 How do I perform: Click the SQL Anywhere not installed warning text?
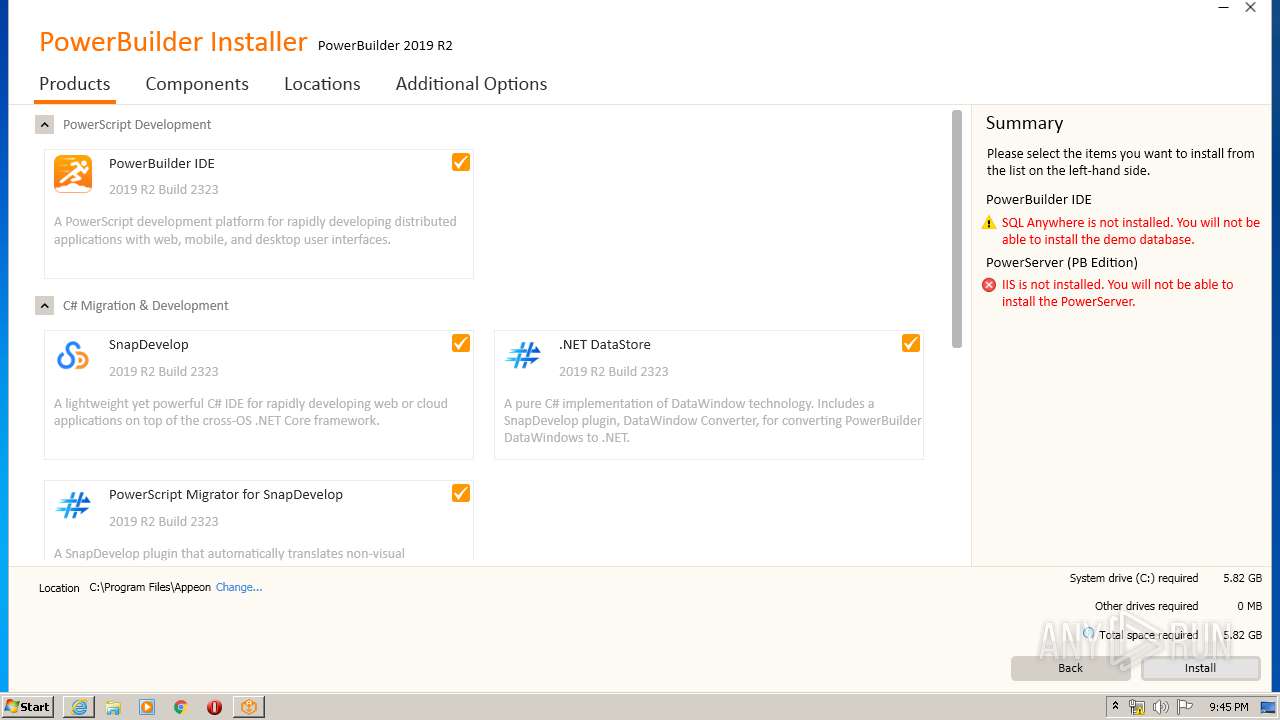[1131, 231]
